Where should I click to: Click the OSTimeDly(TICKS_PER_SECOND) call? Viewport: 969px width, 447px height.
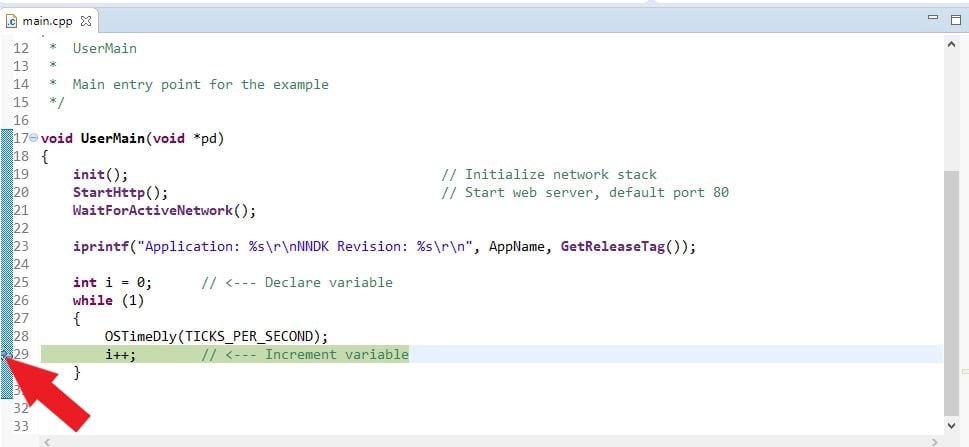(x=216, y=336)
